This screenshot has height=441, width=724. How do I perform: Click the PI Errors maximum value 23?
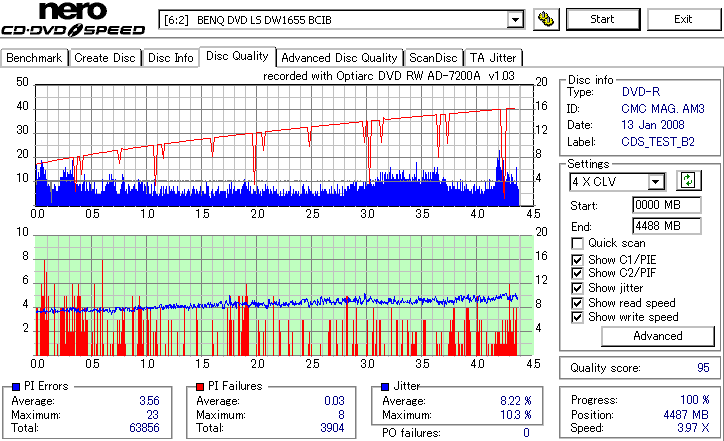pos(152,415)
